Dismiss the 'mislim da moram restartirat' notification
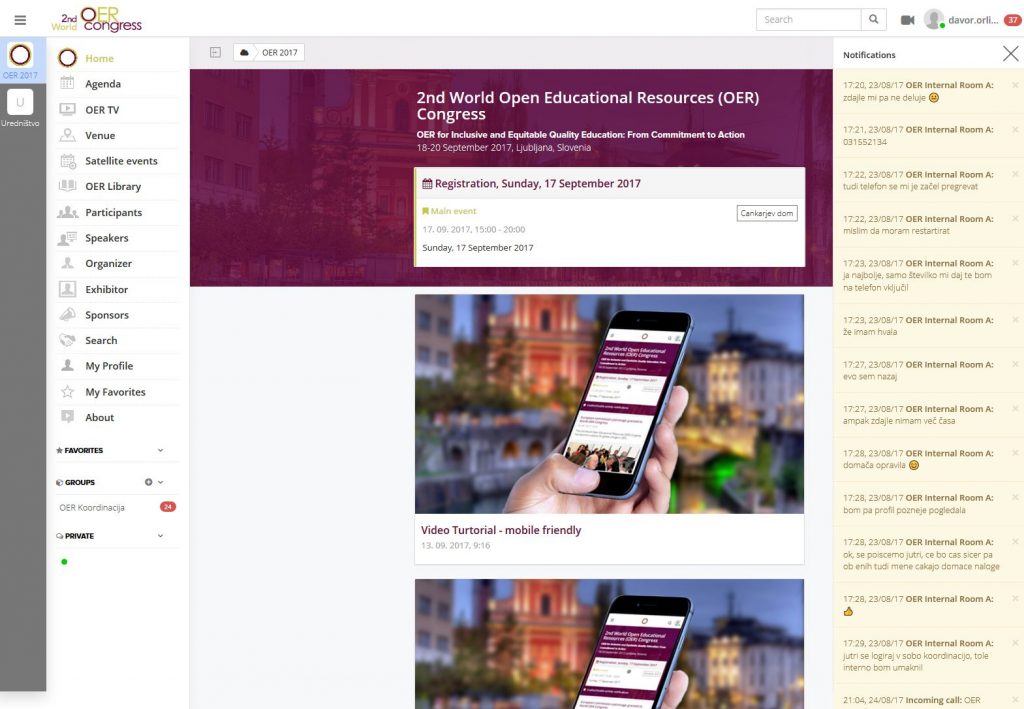Image resolution: width=1024 pixels, height=709 pixels. click(x=1015, y=218)
